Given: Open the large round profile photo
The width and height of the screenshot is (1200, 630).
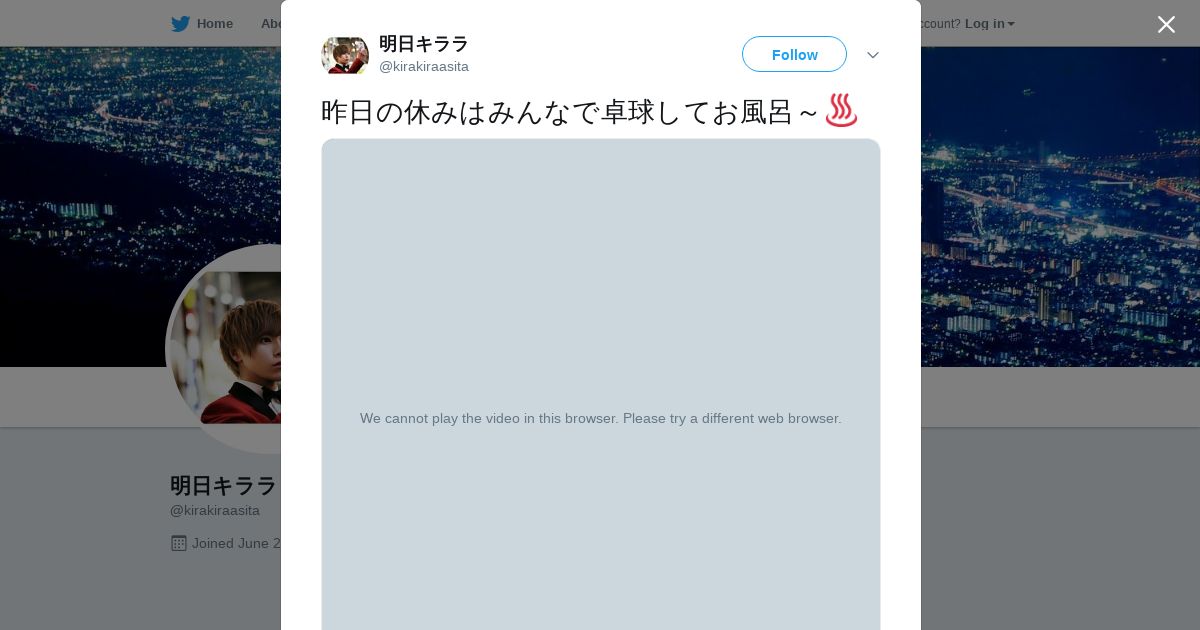Looking at the screenshot, I should 226,349.
